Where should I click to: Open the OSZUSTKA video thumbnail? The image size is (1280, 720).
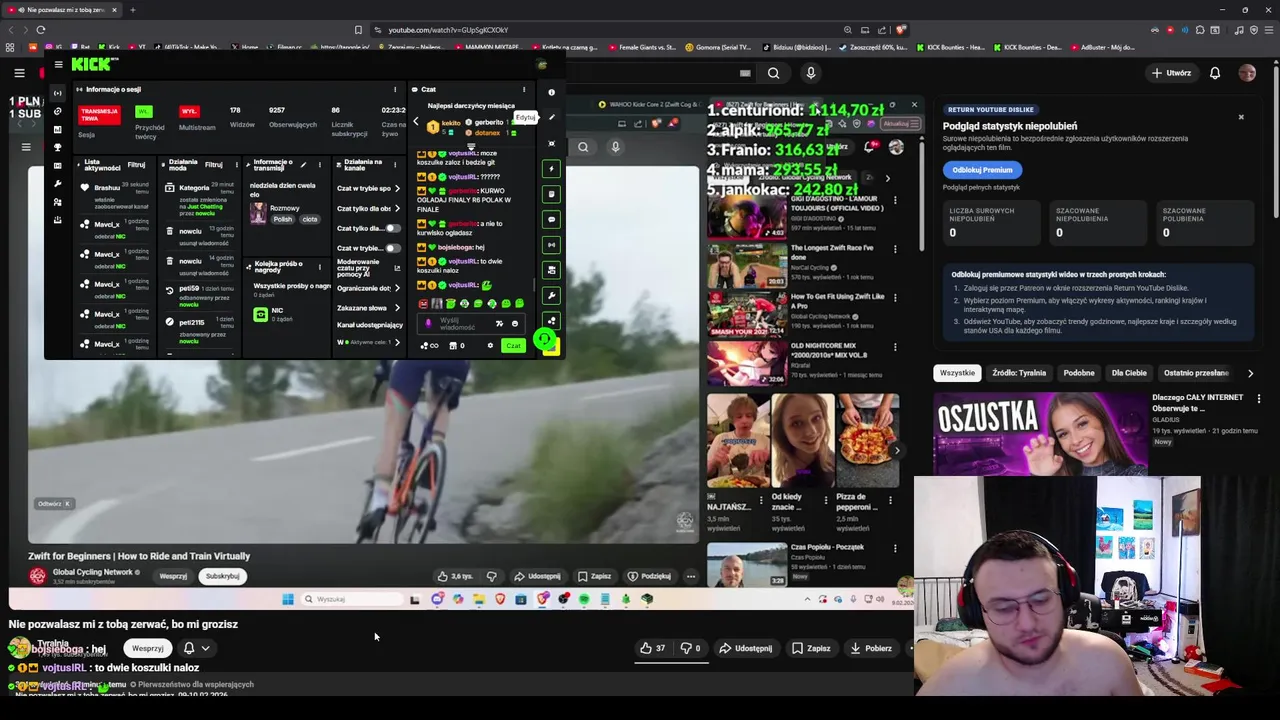click(1040, 433)
